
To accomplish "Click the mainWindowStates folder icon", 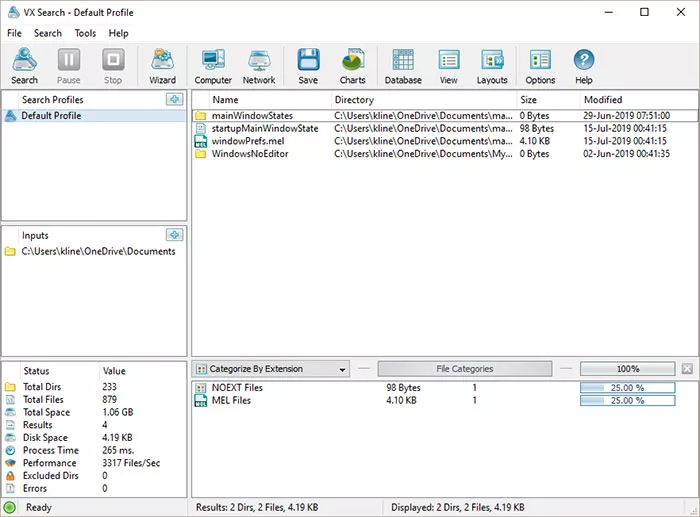I will [x=201, y=116].
